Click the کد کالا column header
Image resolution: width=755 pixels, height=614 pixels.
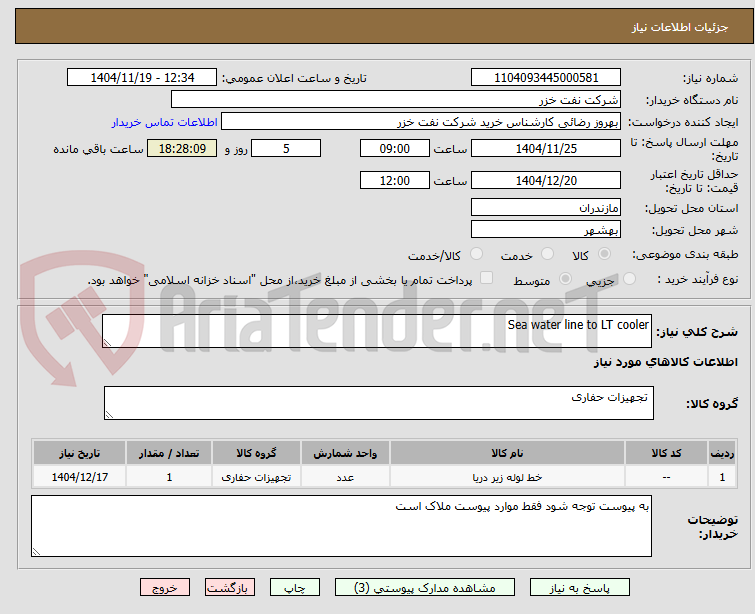tap(666, 453)
